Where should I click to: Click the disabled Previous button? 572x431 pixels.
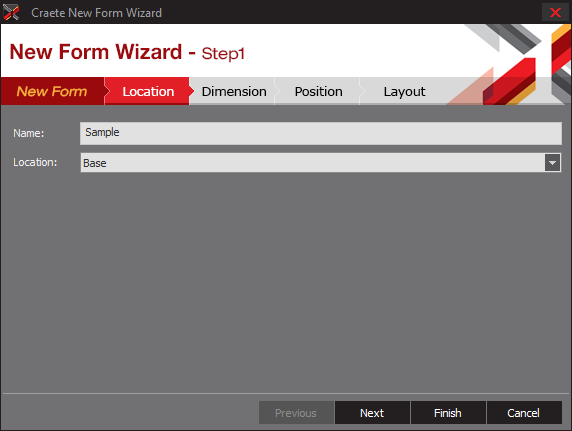click(x=296, y=413)
